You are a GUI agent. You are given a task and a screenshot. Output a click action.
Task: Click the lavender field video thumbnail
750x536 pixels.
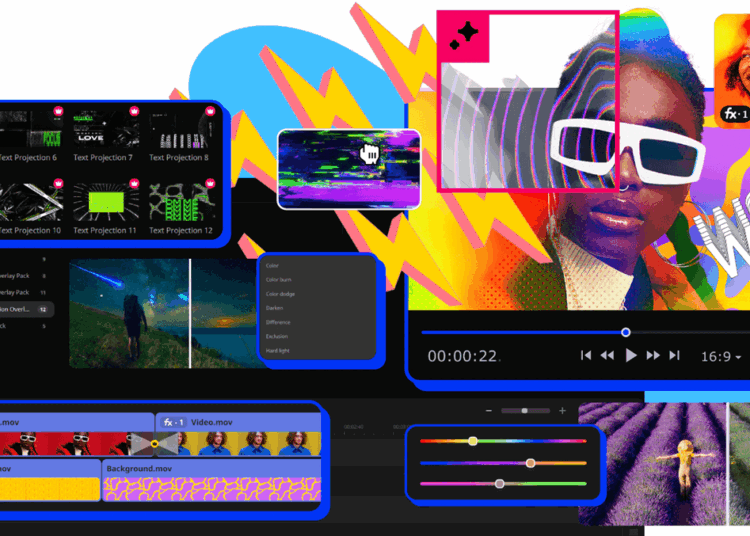point(664,463)
